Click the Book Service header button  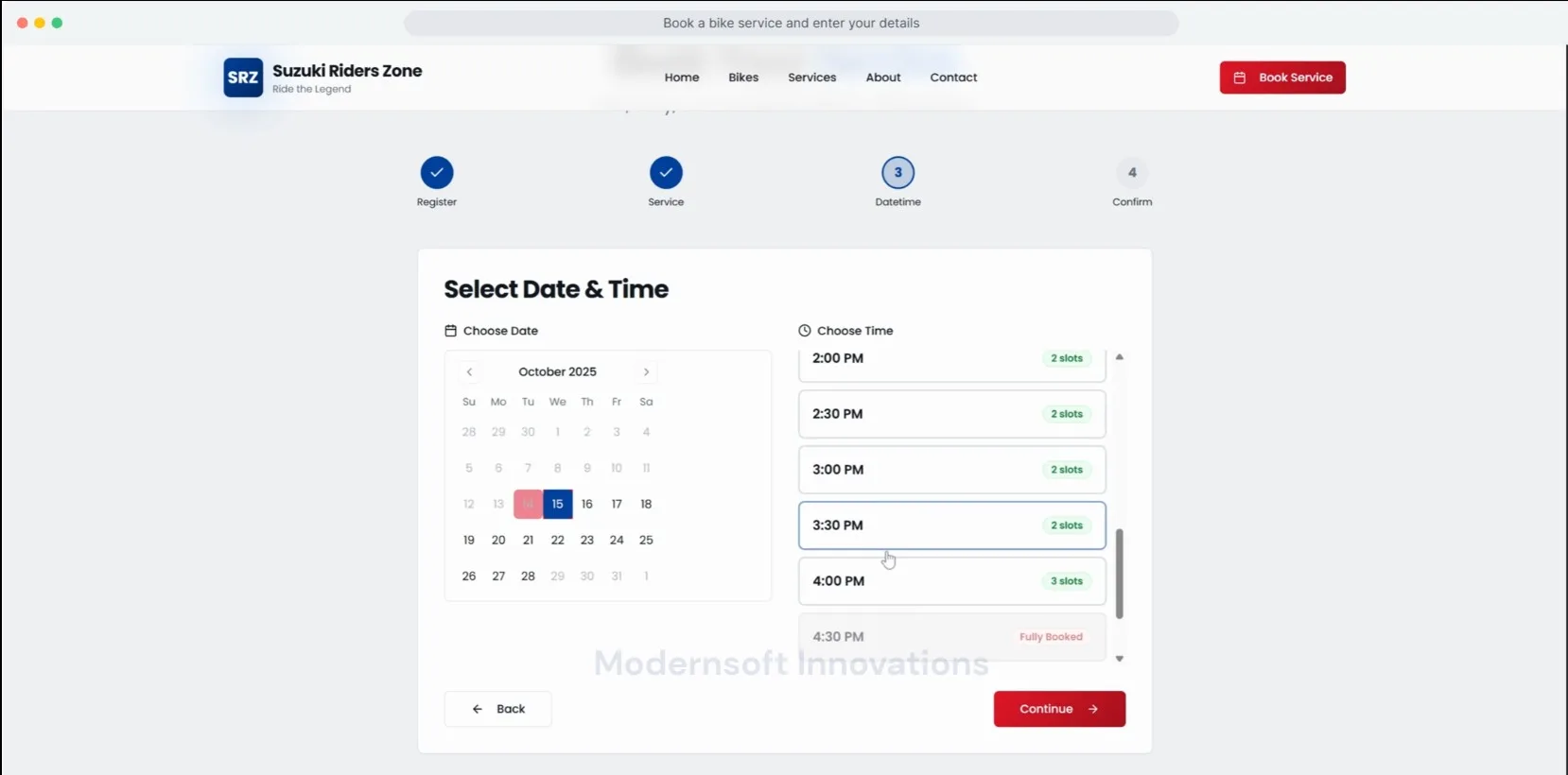point(1281,77)
